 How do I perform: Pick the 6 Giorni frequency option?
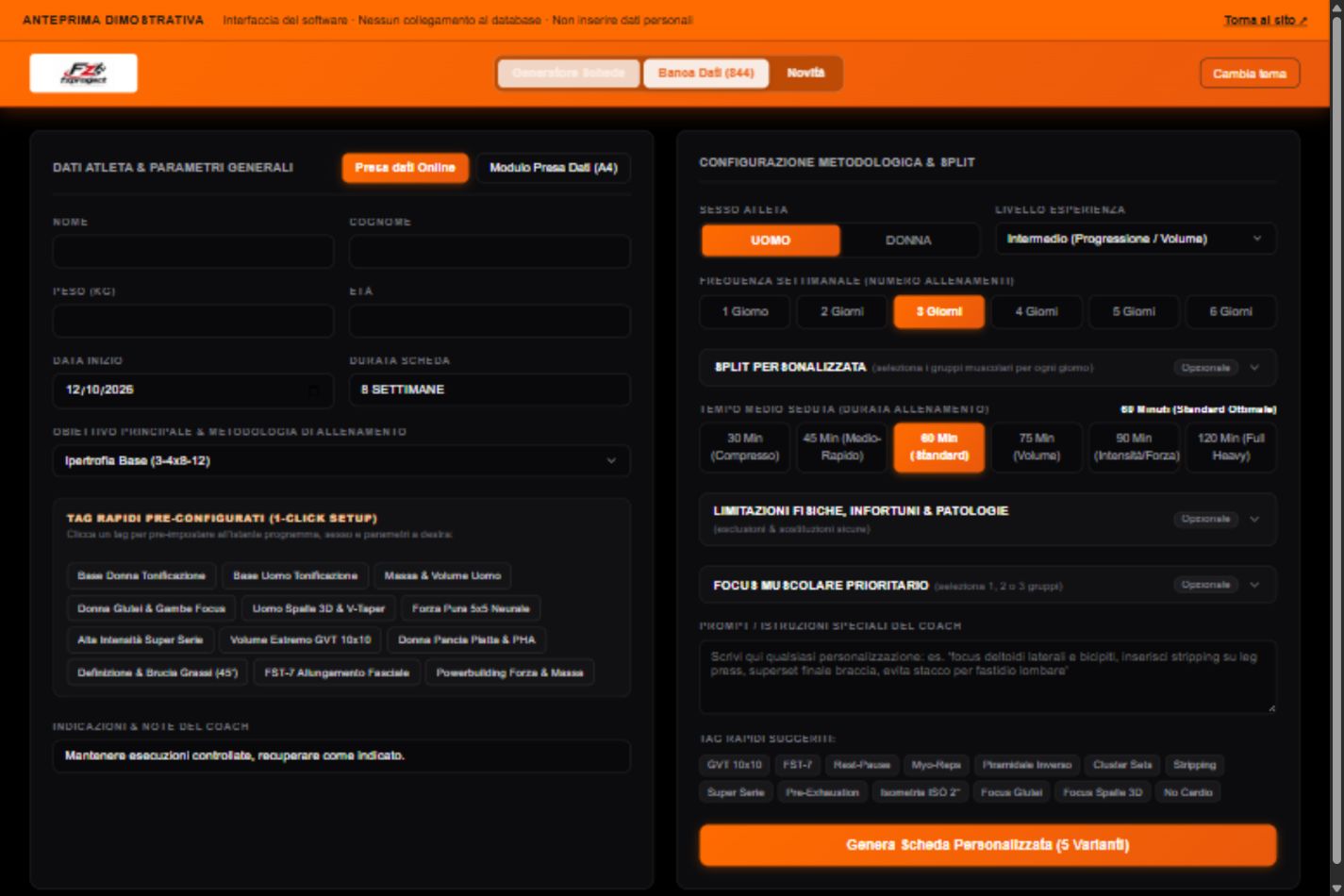tap(1231, 312)
